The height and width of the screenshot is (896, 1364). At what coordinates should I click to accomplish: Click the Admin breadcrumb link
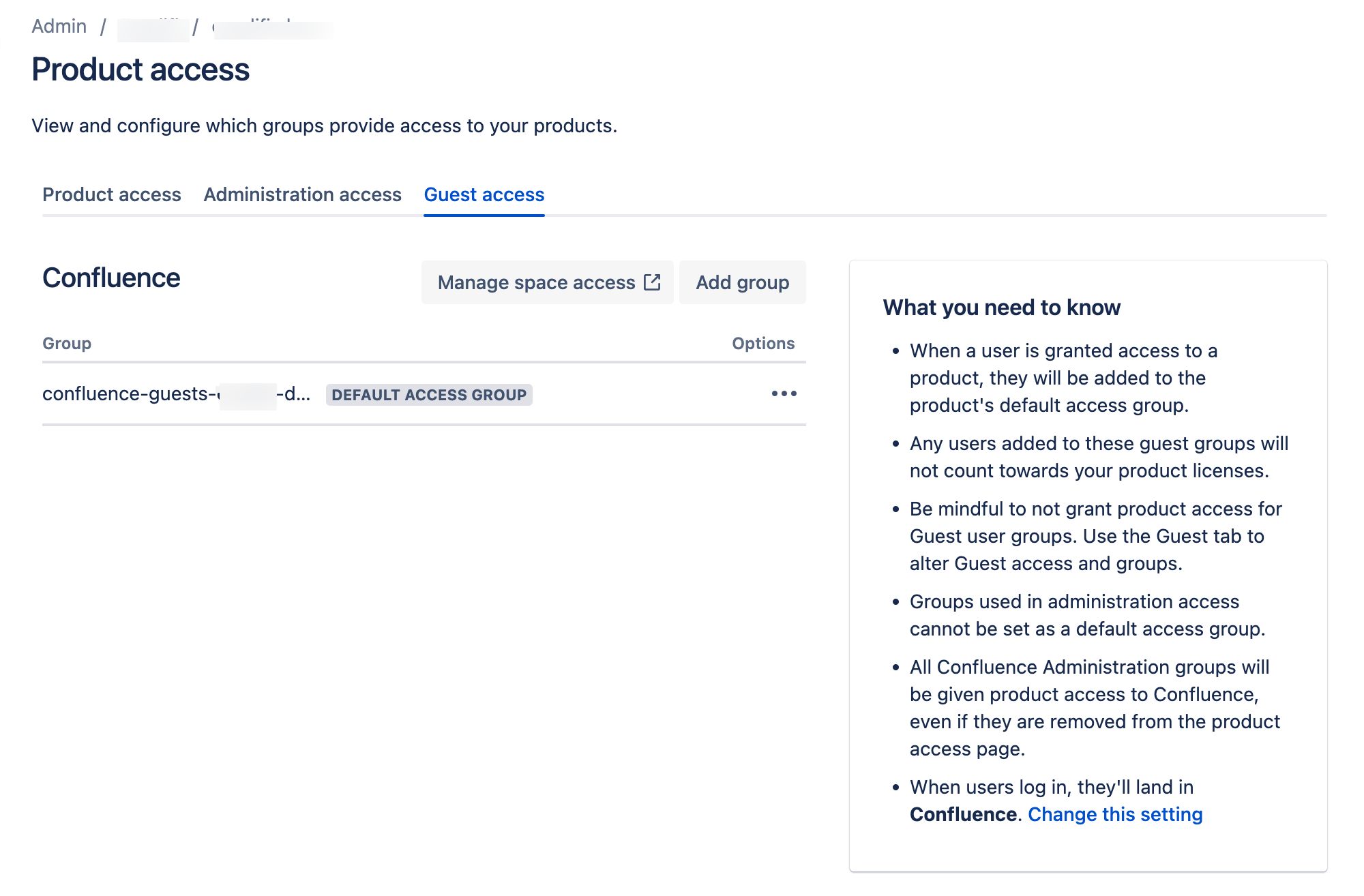pos(59,26)
